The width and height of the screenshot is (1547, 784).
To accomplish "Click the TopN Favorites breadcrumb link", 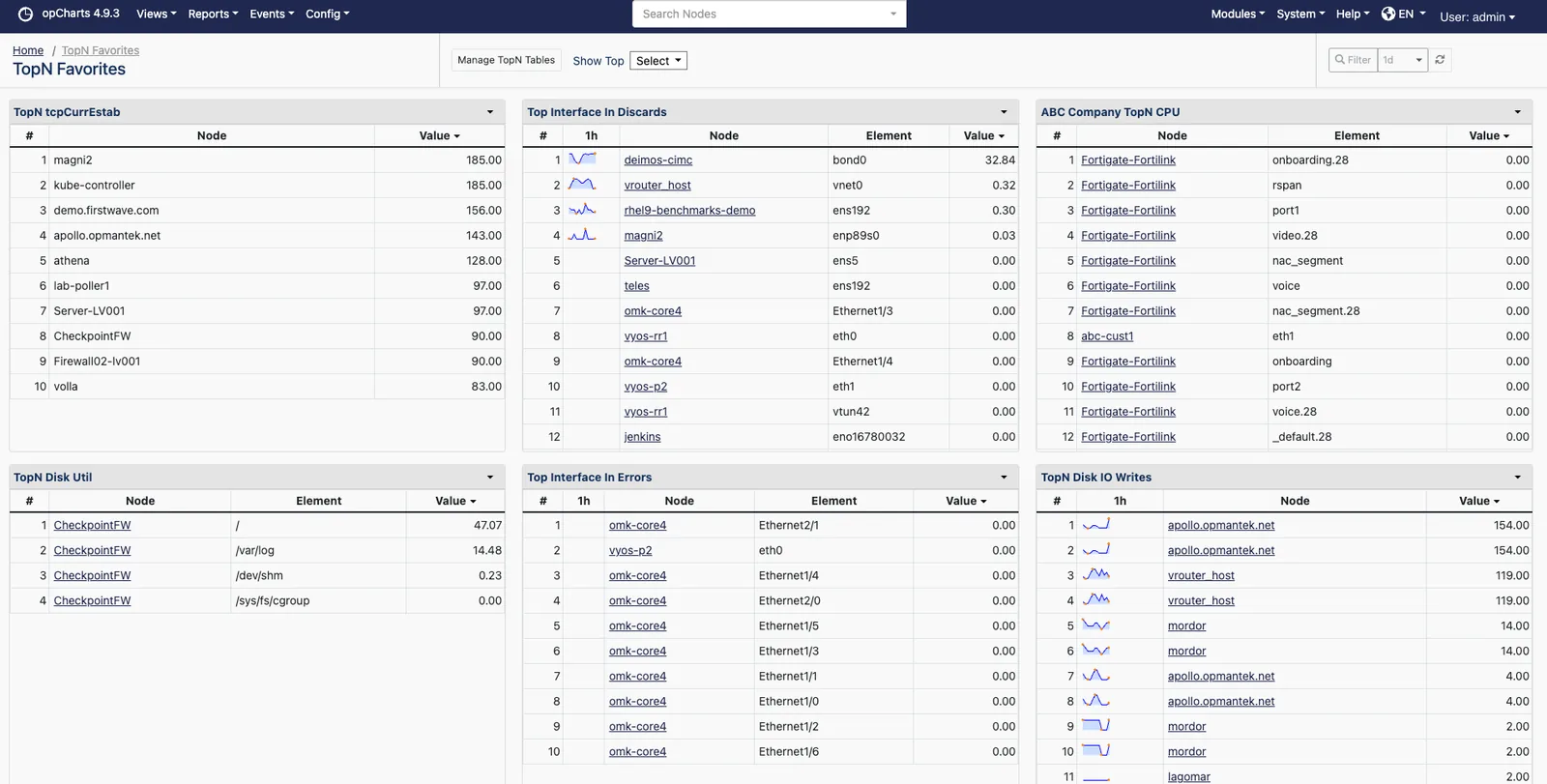I will pyautogui.click(x=101, y=50).
